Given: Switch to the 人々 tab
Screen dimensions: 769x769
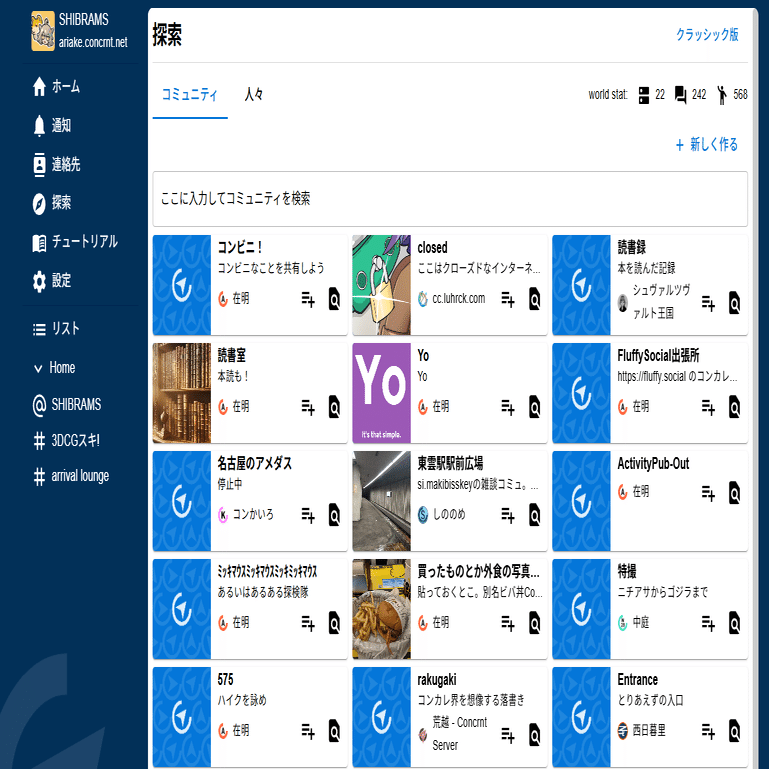Looking at the screenshot, I should point(254,94).
